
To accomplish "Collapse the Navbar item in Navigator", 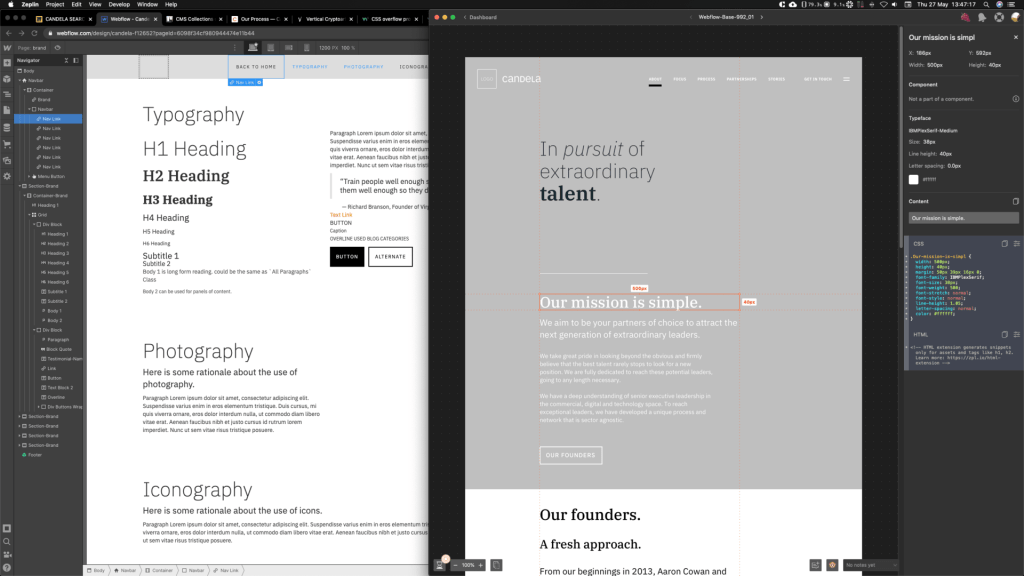I will click(x=21, y=81).
